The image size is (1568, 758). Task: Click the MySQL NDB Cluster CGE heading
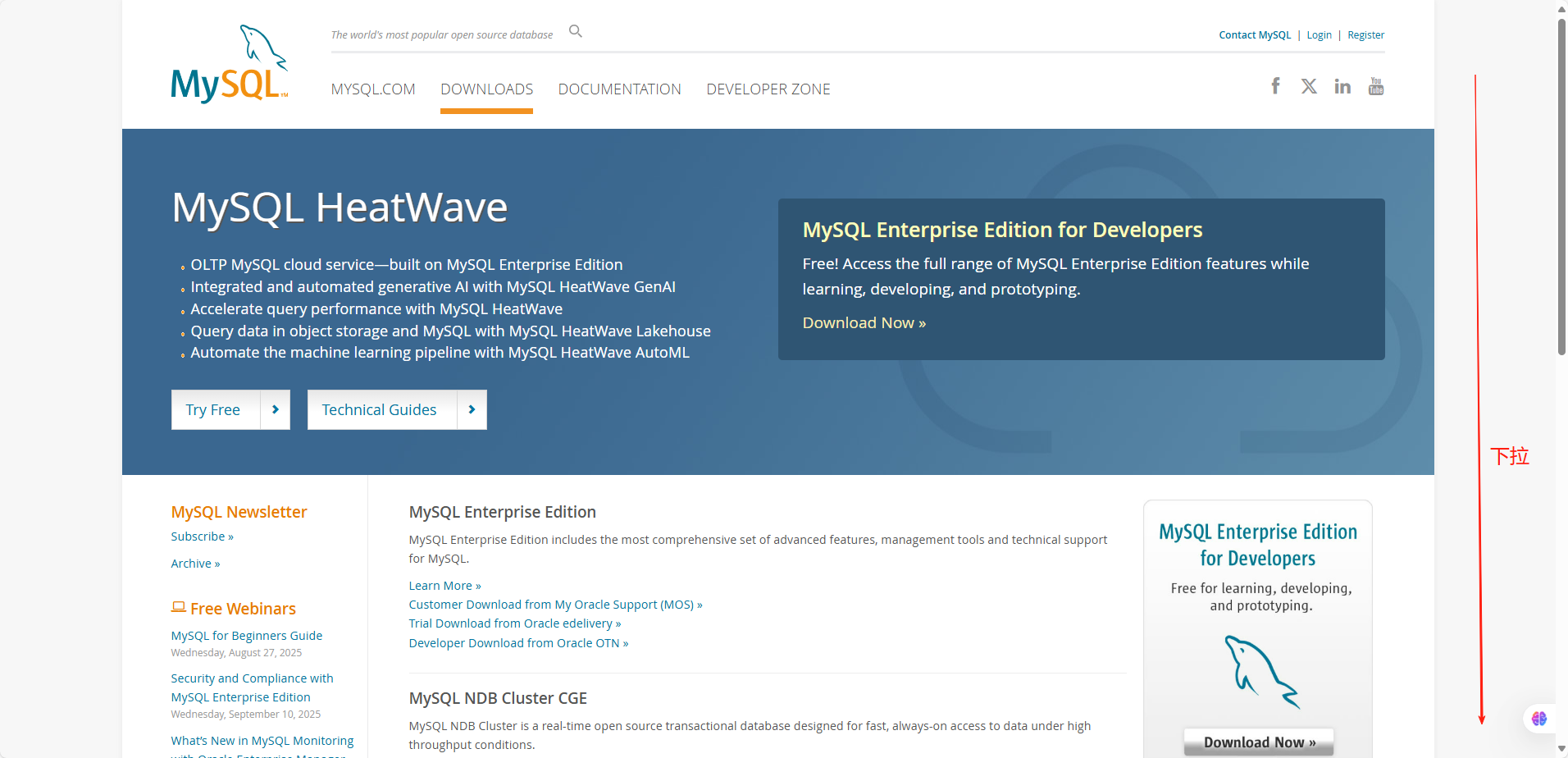(x=498, y=698)
